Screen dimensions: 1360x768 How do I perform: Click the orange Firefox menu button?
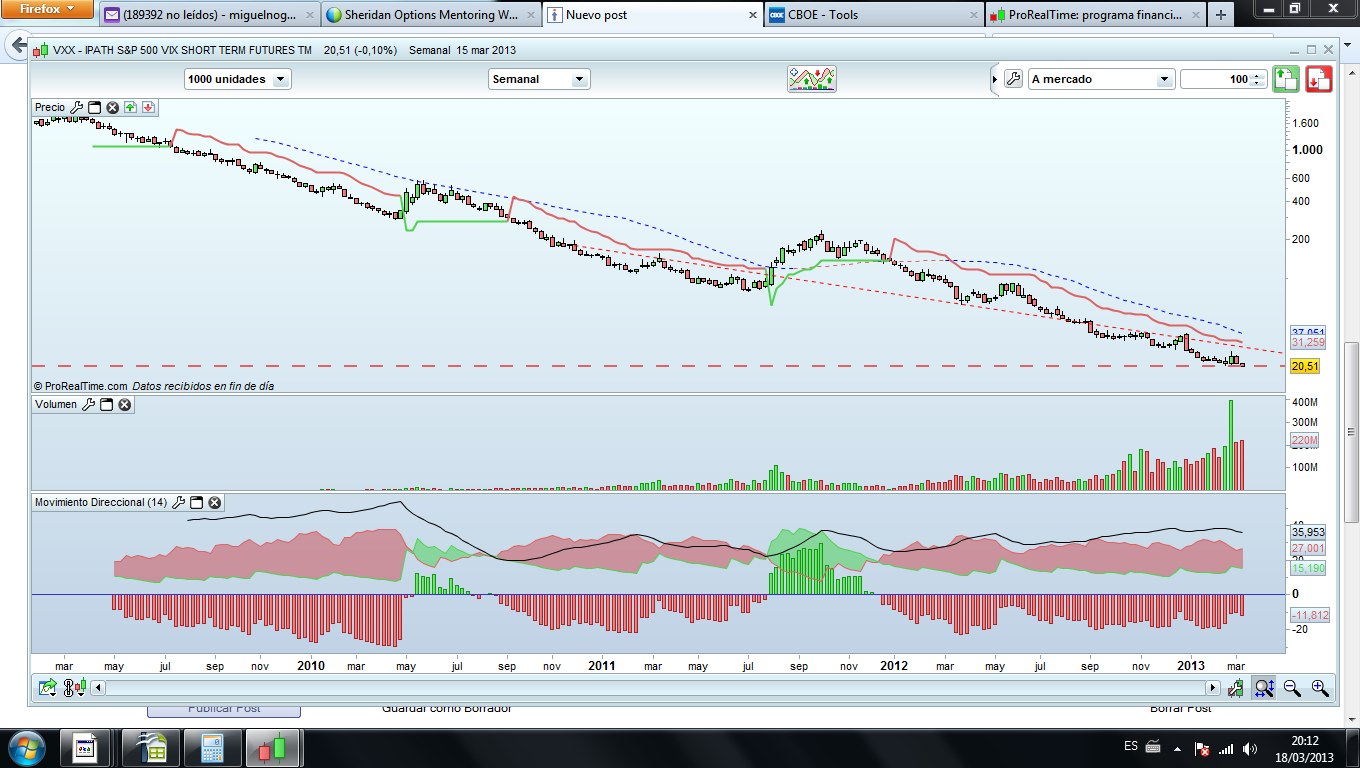click(x=48, y=10)
